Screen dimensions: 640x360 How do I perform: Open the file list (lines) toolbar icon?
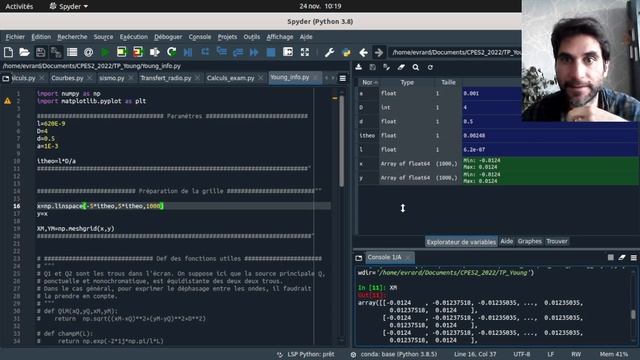[72, 52]
